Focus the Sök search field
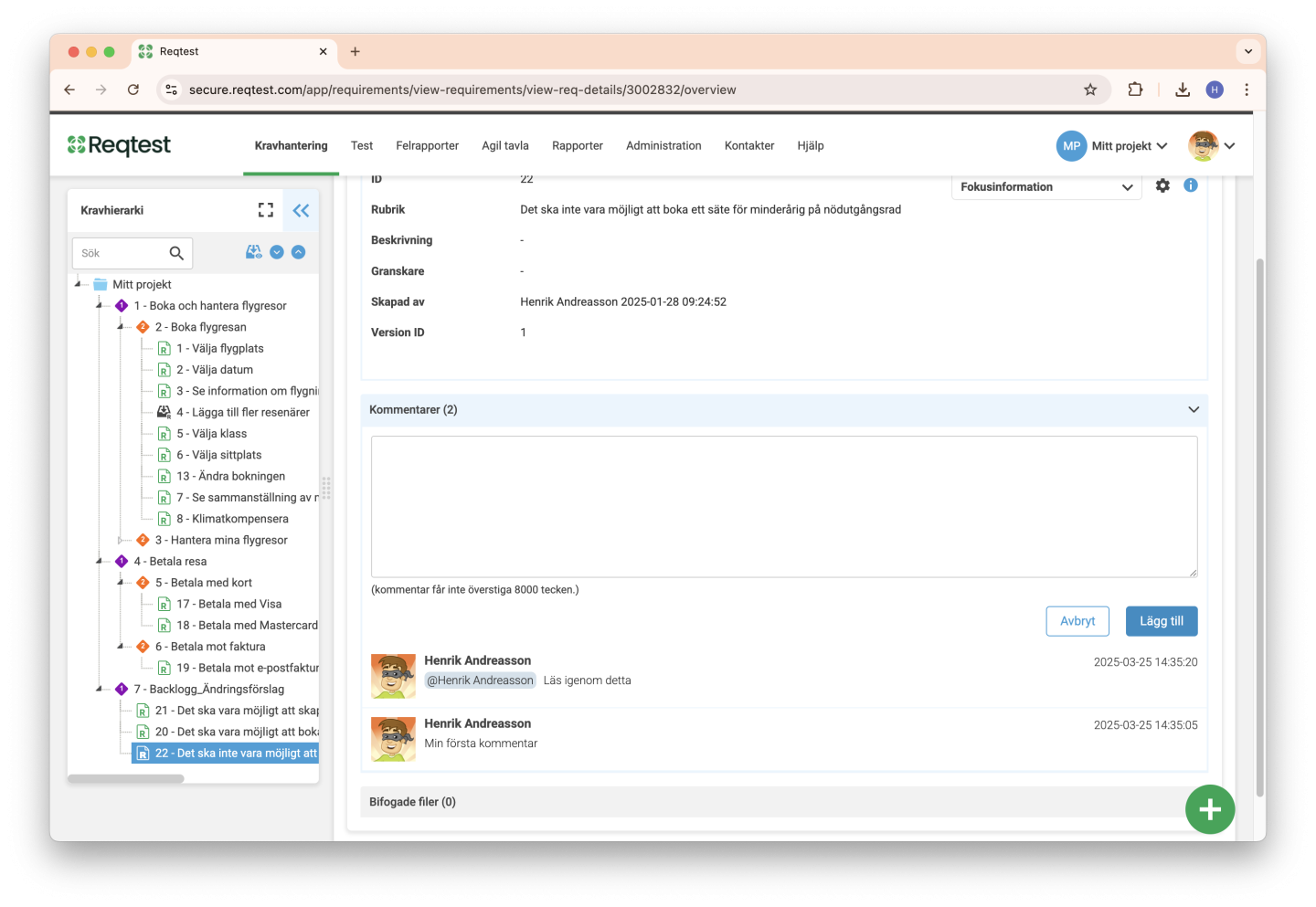The height and width of the screenshot is (907, 1316). tap(121, 253)
